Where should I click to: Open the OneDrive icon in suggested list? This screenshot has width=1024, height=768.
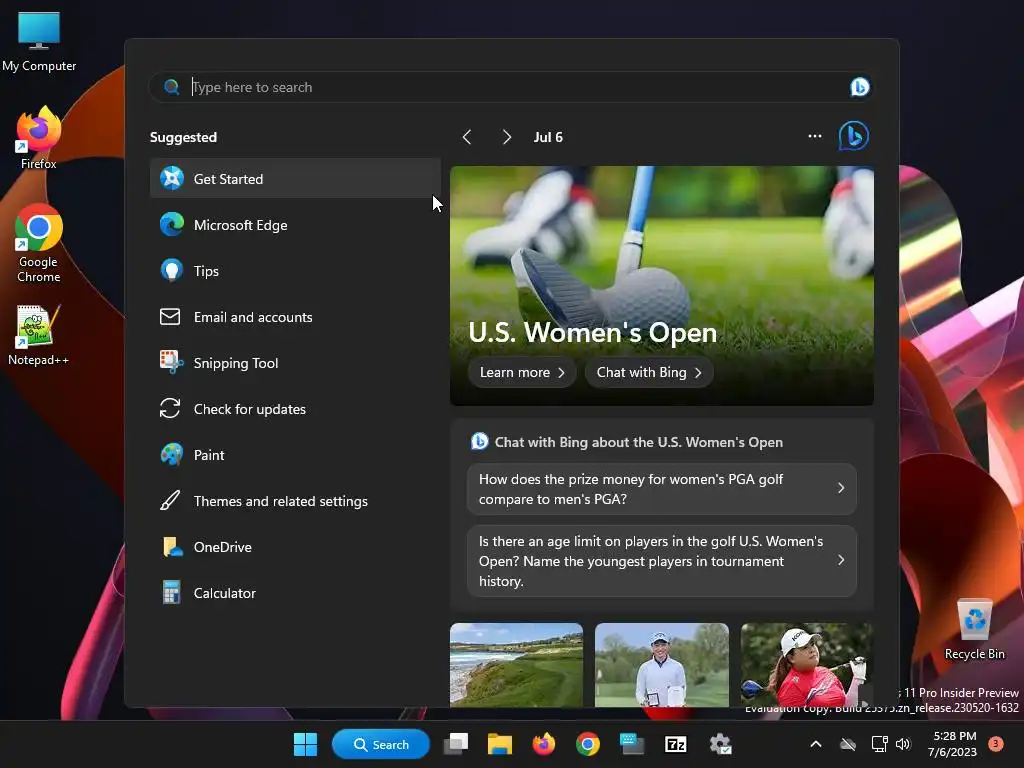pos(172,547)
